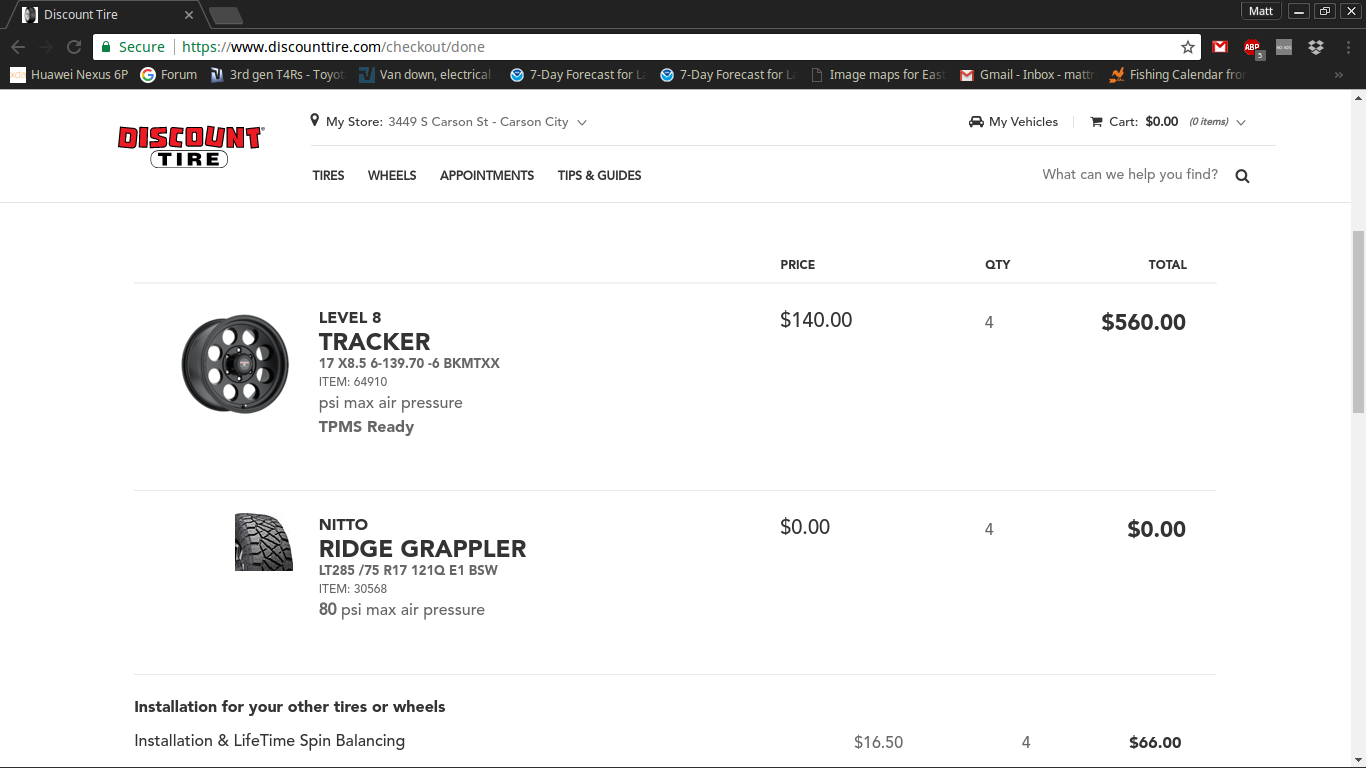1366x768 pixels.
Task: Reload the page with the refresh icon
Action: click(74, 47)
